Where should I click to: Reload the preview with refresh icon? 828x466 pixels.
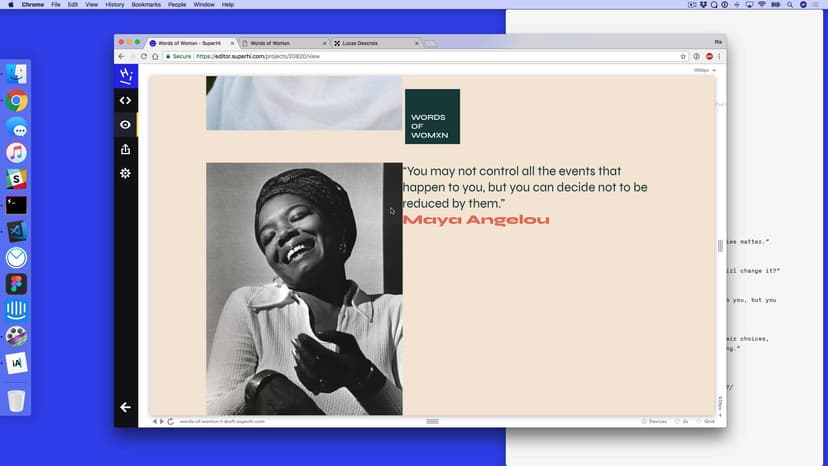pos(171,421)
